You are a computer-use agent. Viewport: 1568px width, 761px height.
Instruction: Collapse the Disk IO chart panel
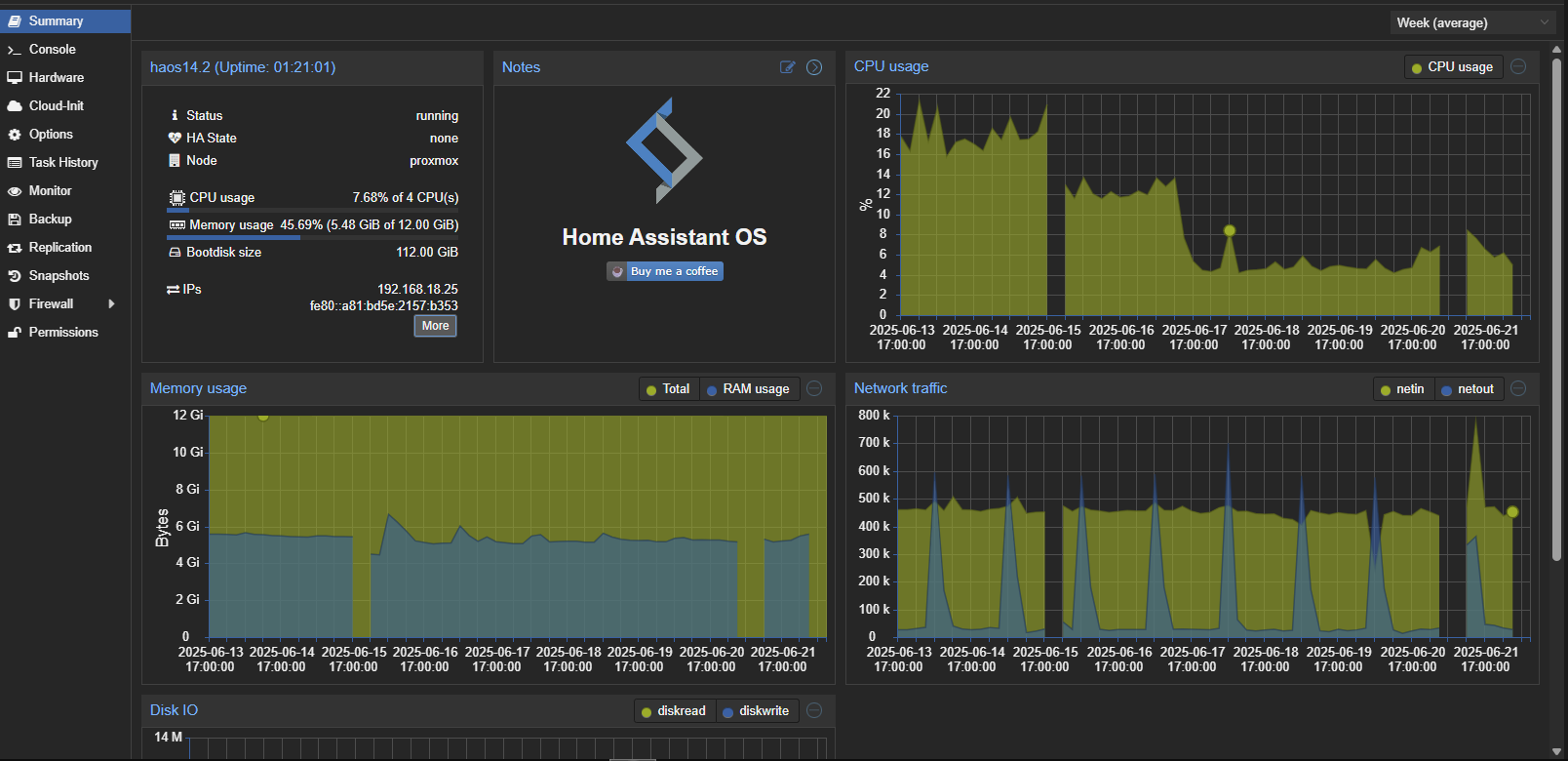tap(814, 710)
